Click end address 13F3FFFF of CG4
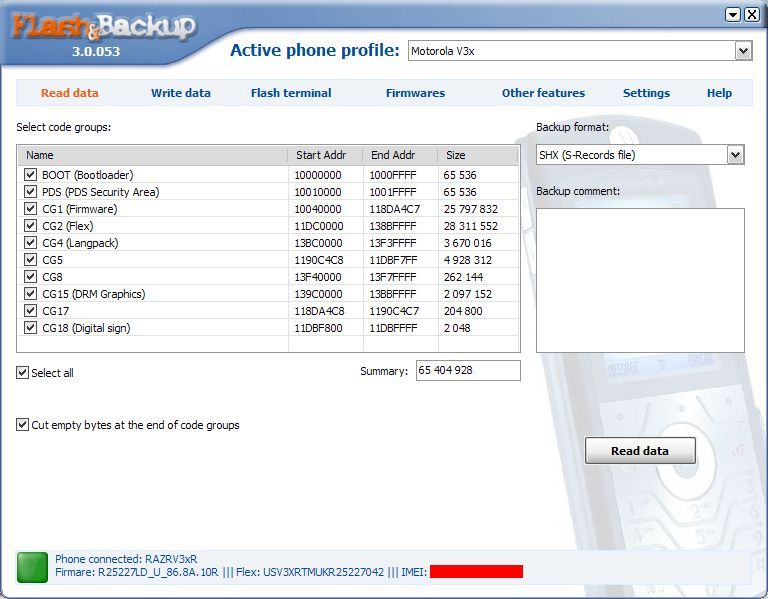 coord(393,243)
